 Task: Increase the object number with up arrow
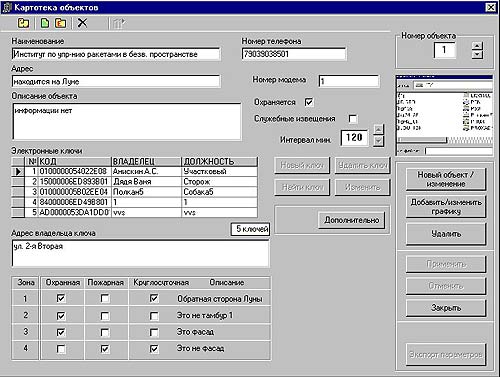tap(477, 46)
